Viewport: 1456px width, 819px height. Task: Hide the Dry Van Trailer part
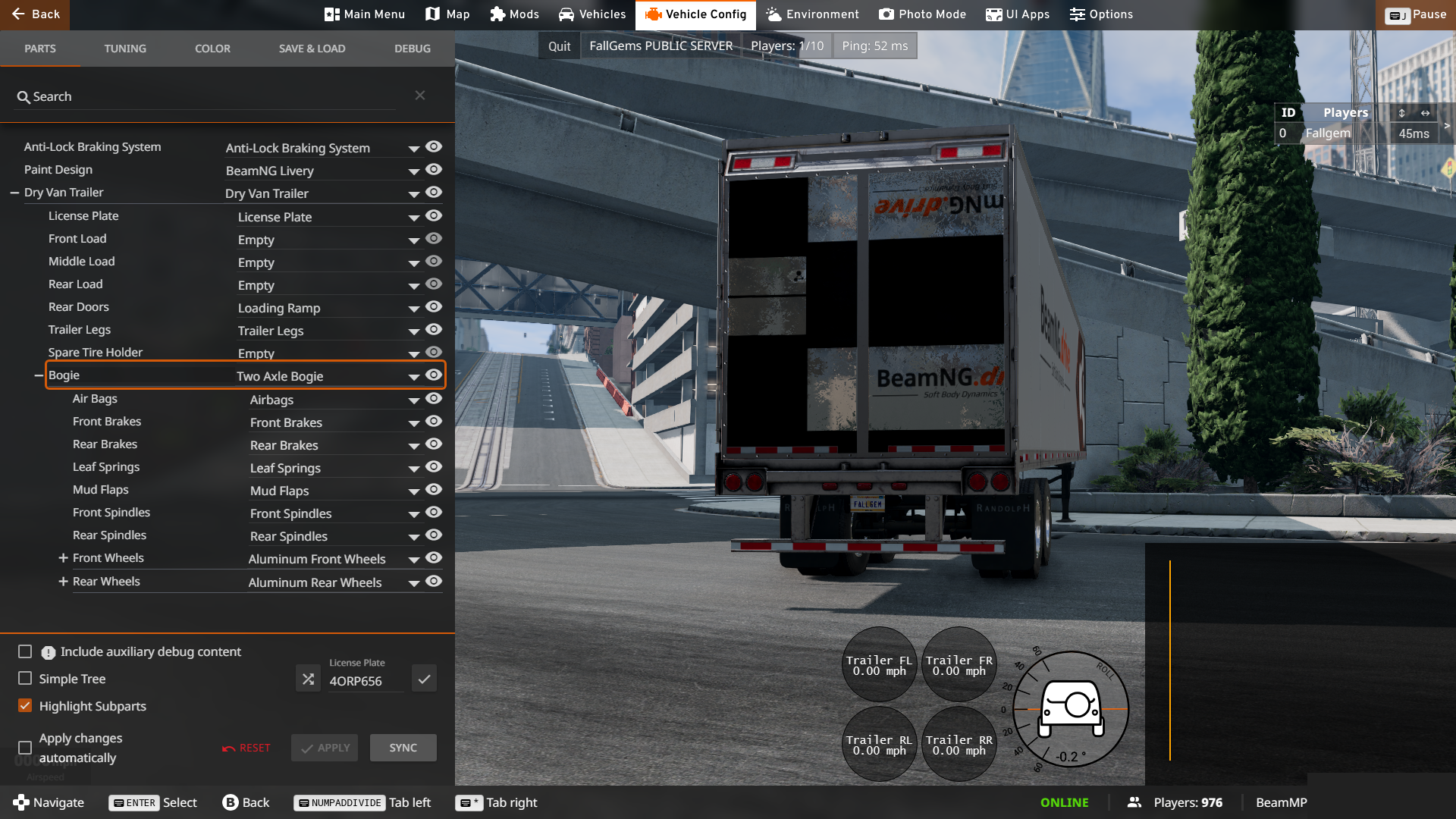point(434,192)
